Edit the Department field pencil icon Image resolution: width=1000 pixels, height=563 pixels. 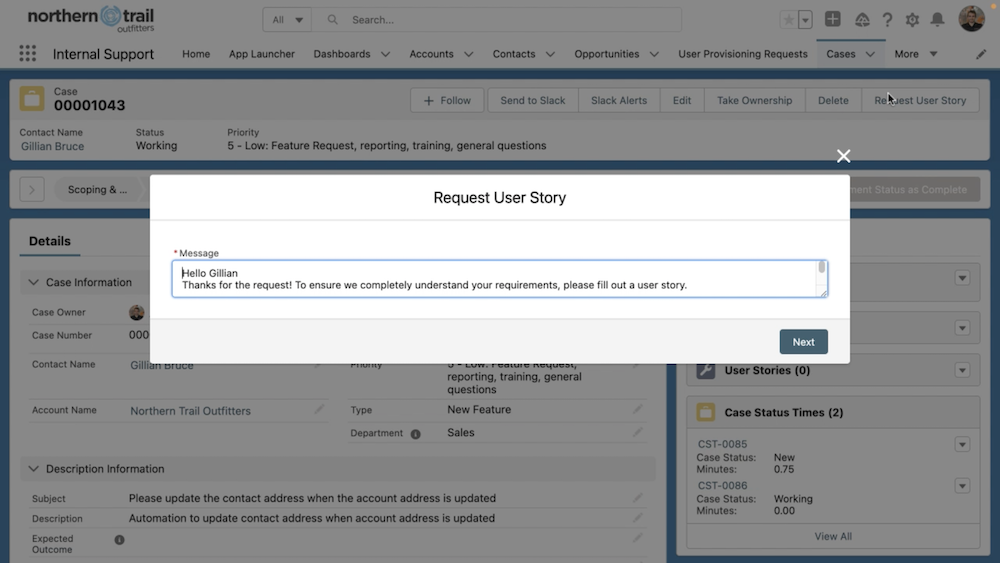tap(637, 432)
